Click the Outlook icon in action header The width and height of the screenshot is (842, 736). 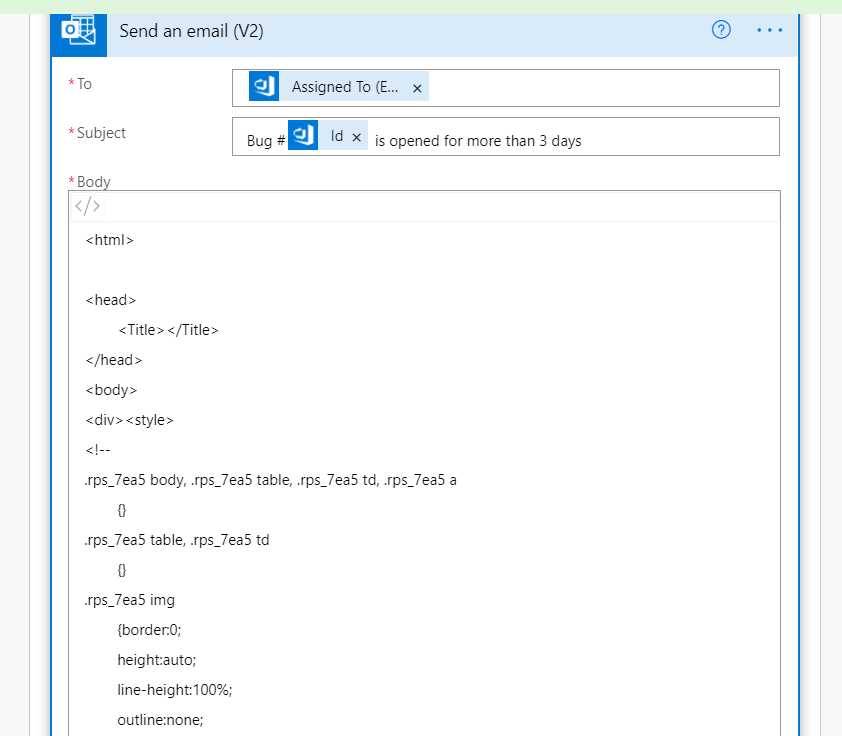click(79, 31)
